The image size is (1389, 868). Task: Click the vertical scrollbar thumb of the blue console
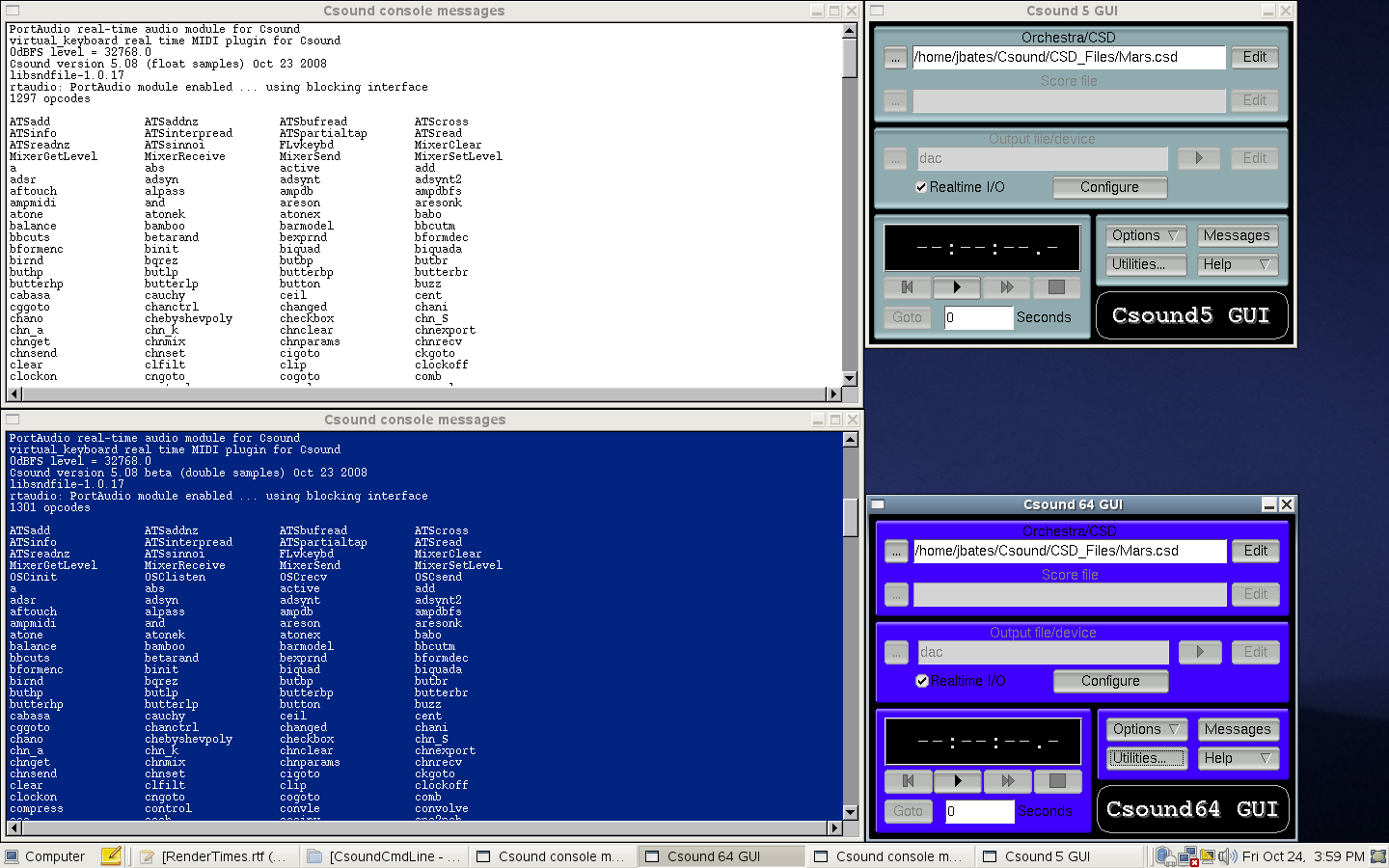[850, 517]
